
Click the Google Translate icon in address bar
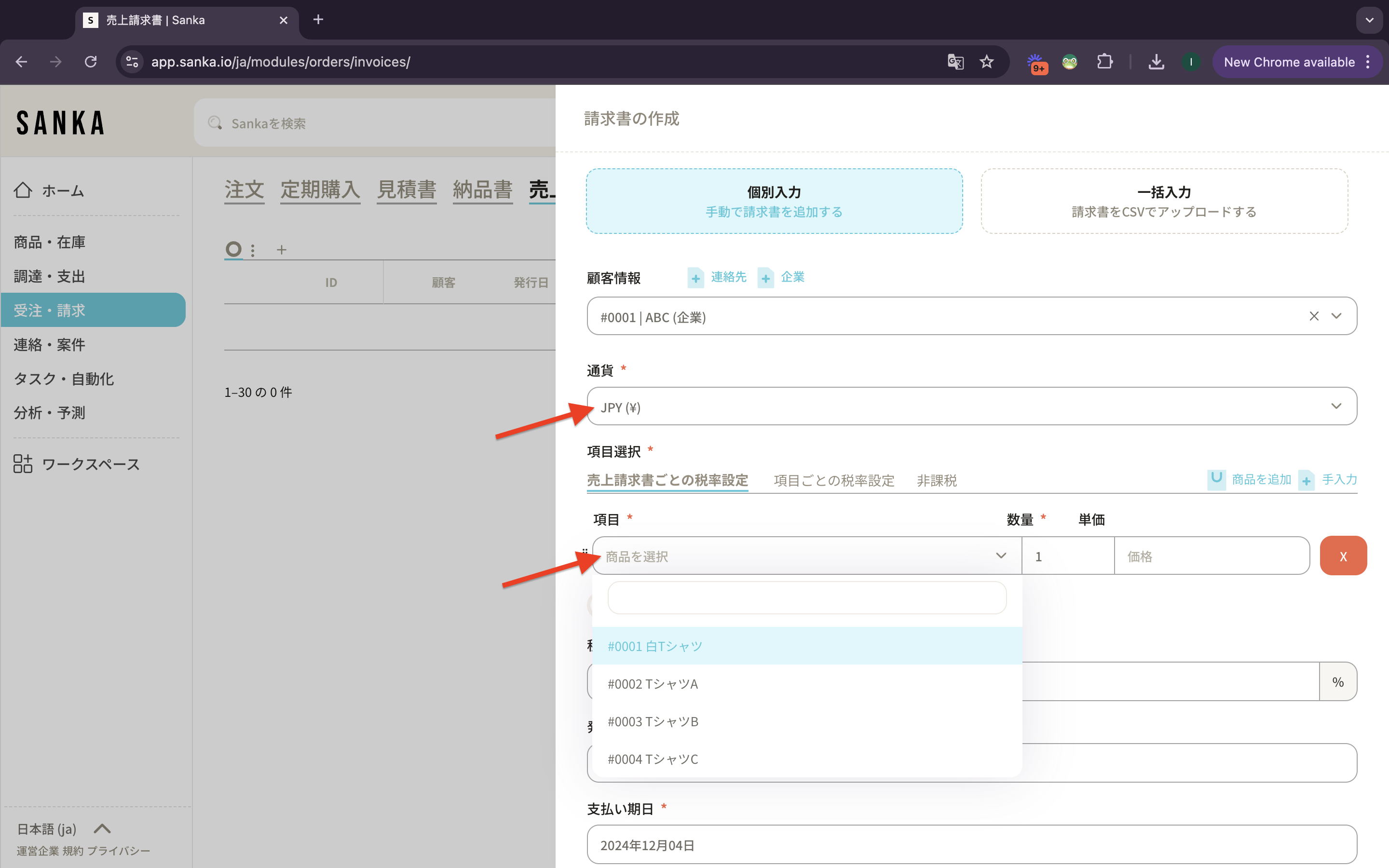[x=955, y=61]
